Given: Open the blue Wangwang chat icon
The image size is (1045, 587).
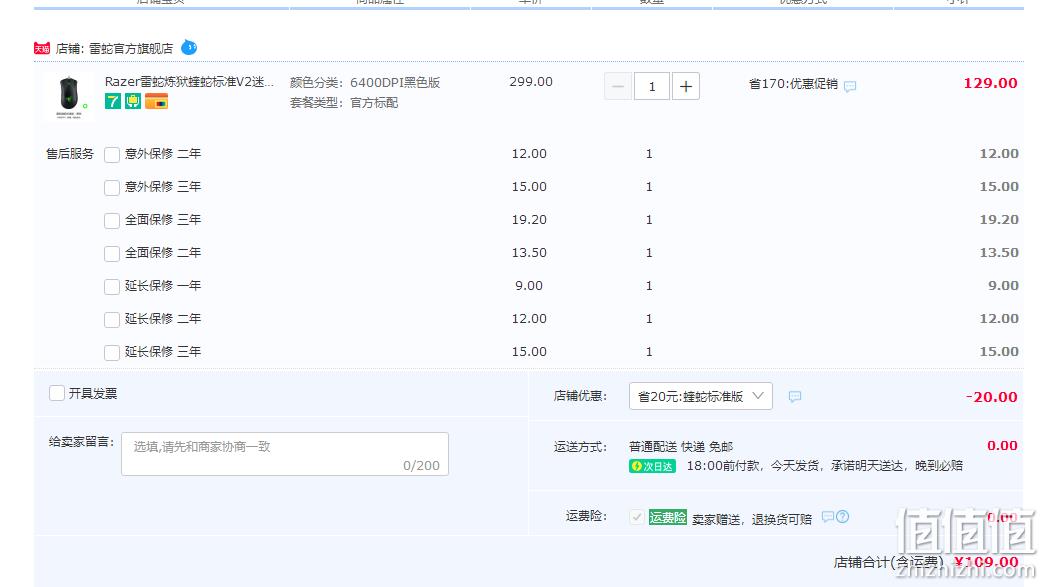Looking at the screenshot, I should point(189,47).
